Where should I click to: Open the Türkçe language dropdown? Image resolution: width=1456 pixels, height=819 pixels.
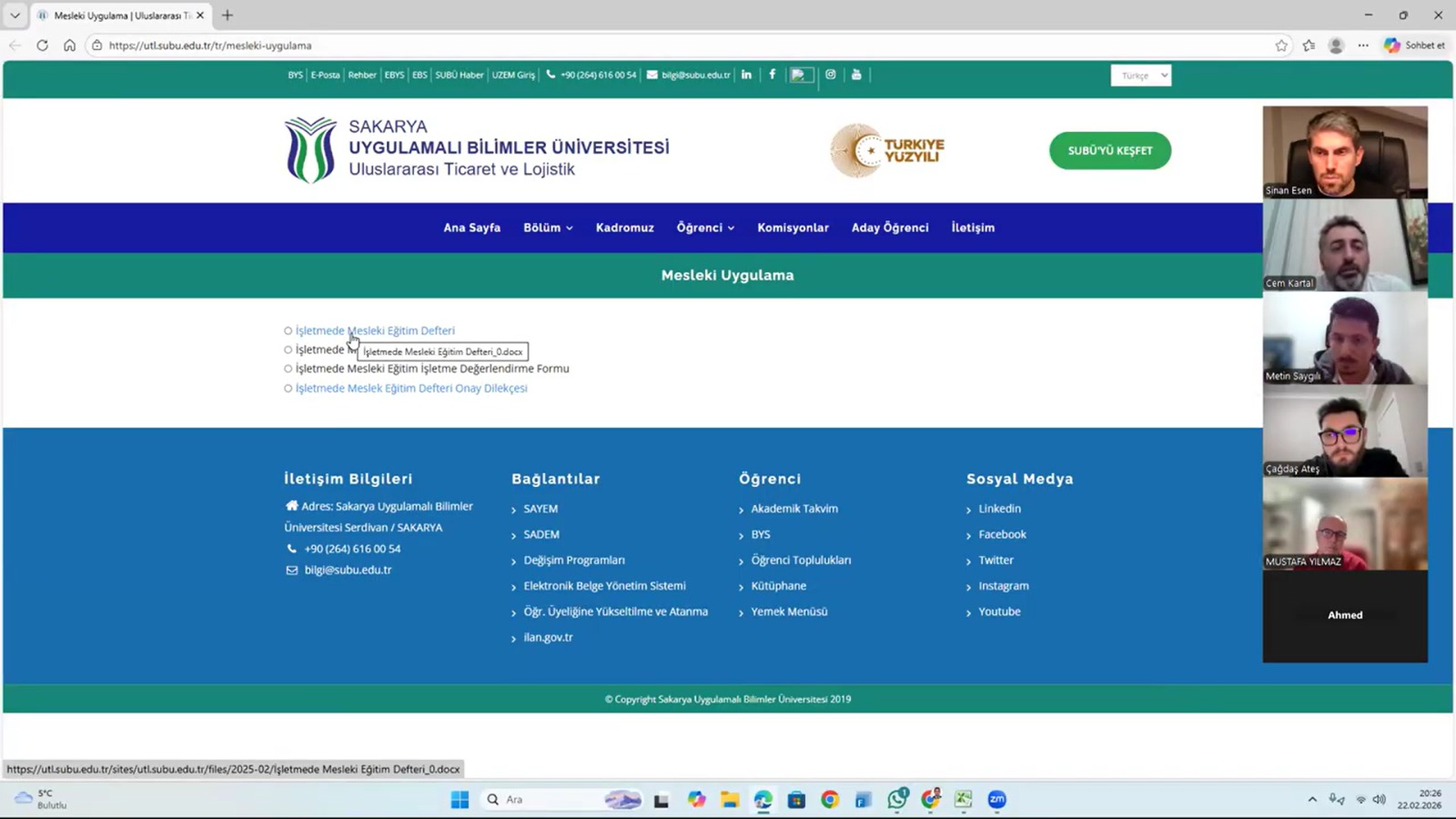(x=1140, y=76)
